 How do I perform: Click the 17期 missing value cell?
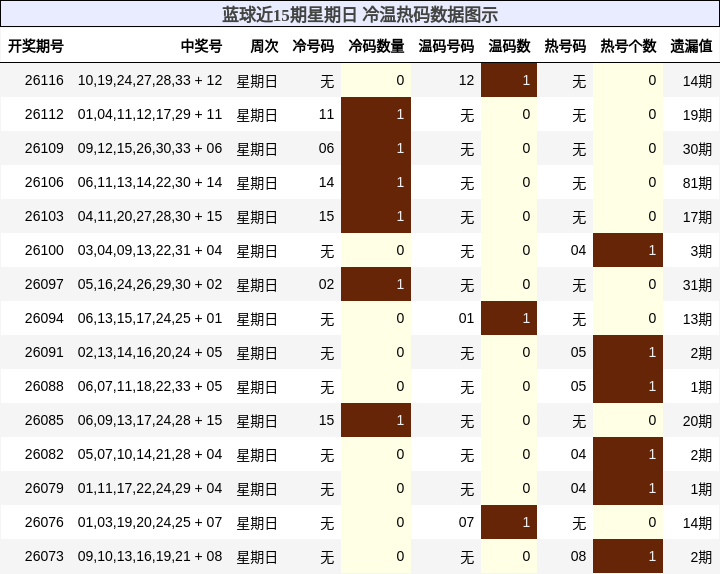(697, 217)
